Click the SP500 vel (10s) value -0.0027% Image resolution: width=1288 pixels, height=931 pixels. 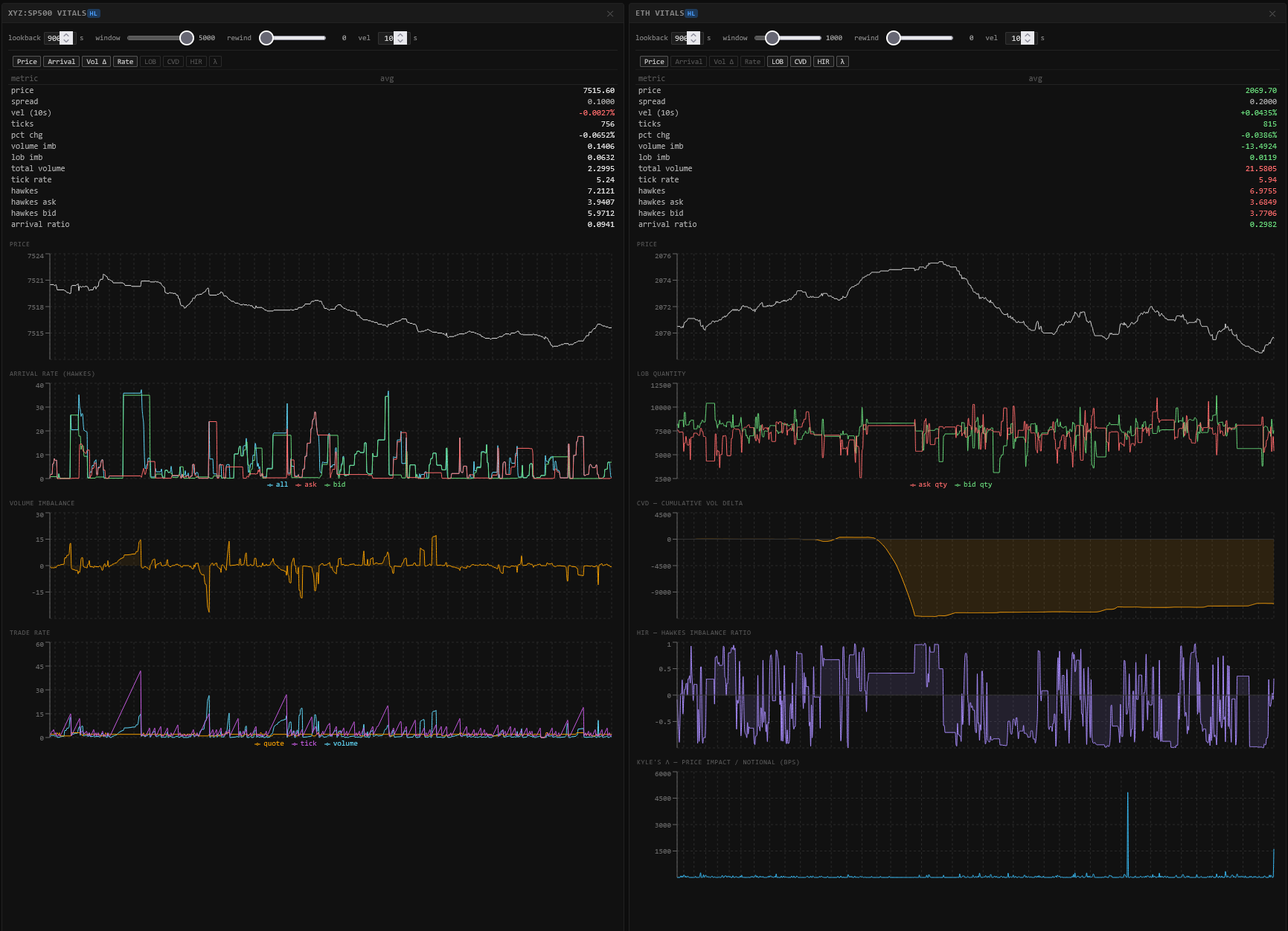(597, 113)
